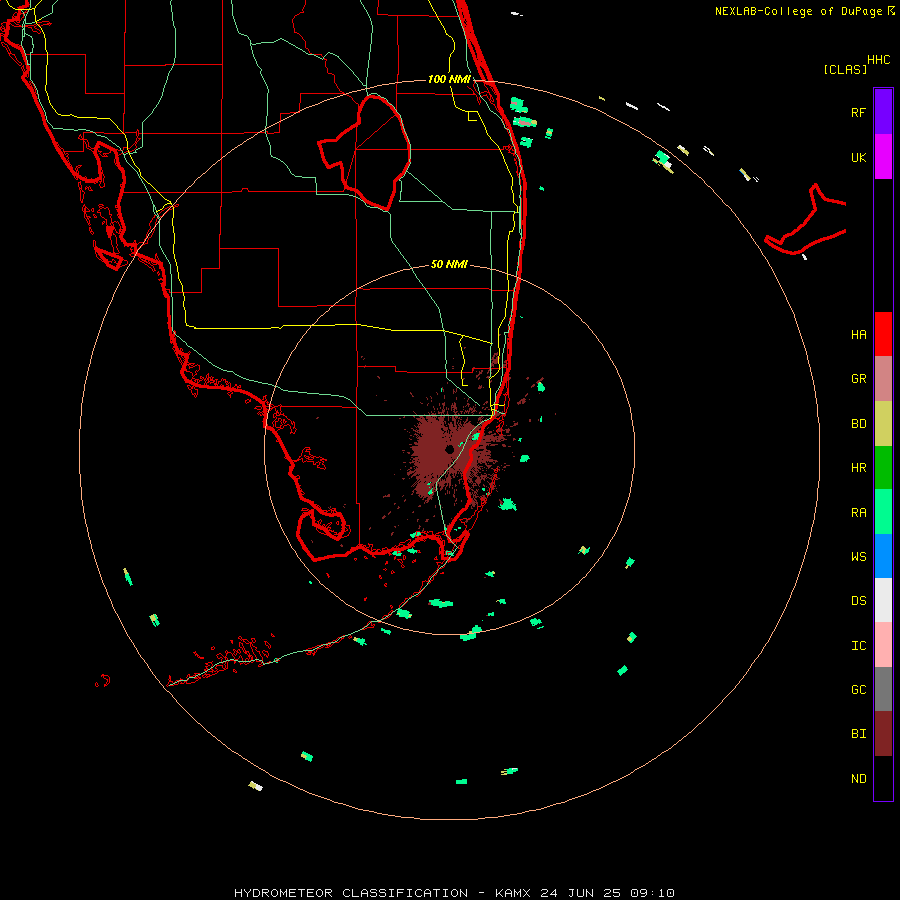Click the red HA legend color swatch
Image resolution: width=900 pixels, height=900 pixels.
pyautogui.click(x=883, y=334)
